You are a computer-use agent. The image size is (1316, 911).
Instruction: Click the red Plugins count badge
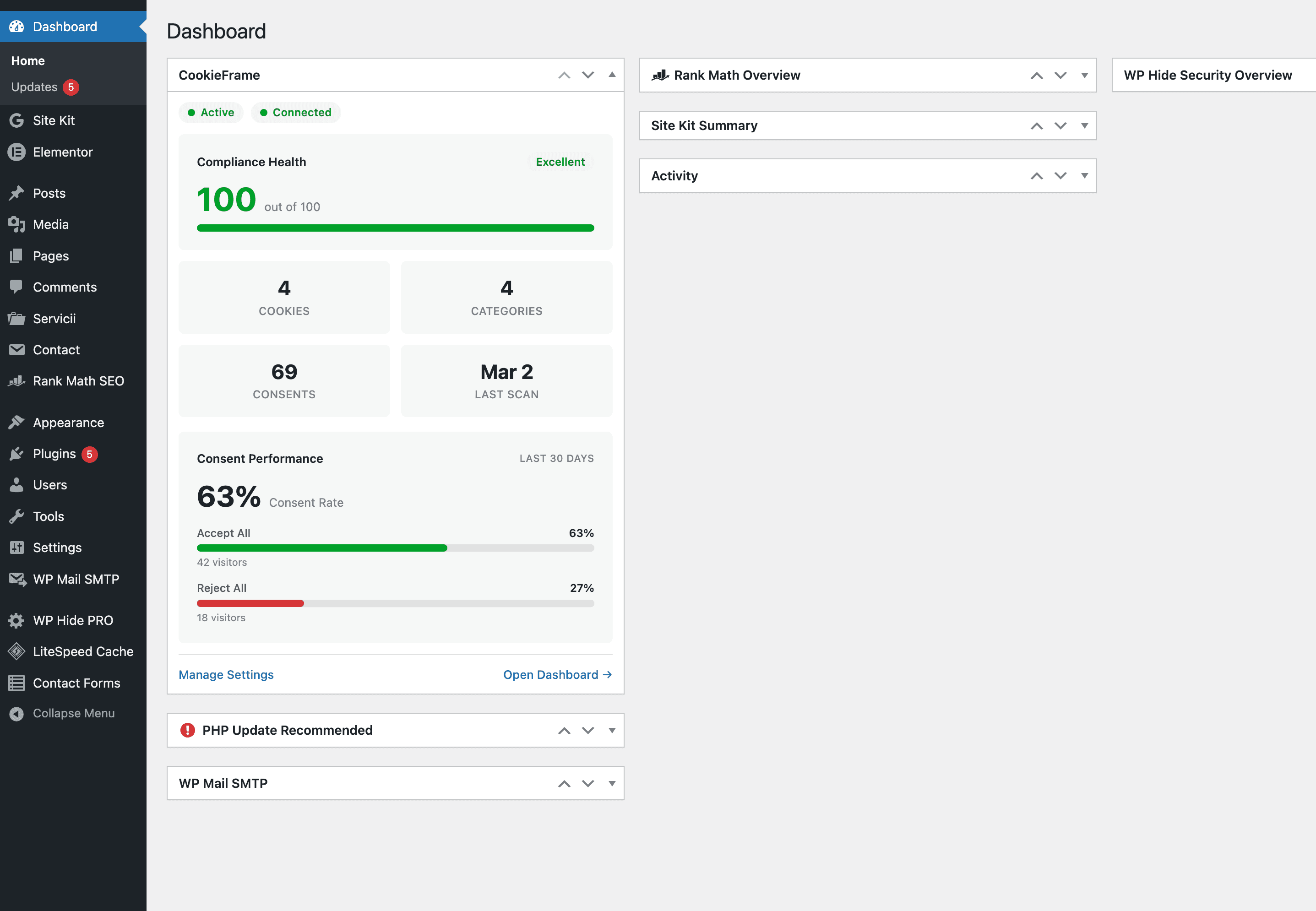coord(90,454)
